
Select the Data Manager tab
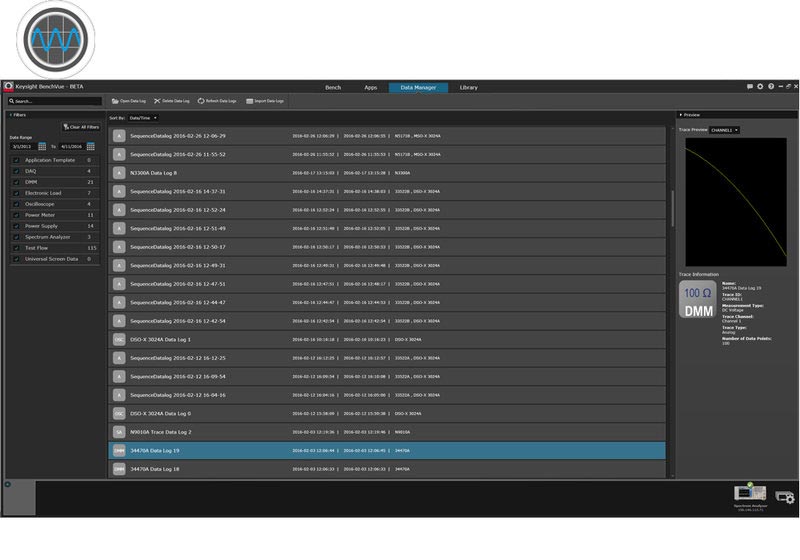point(418,88)
